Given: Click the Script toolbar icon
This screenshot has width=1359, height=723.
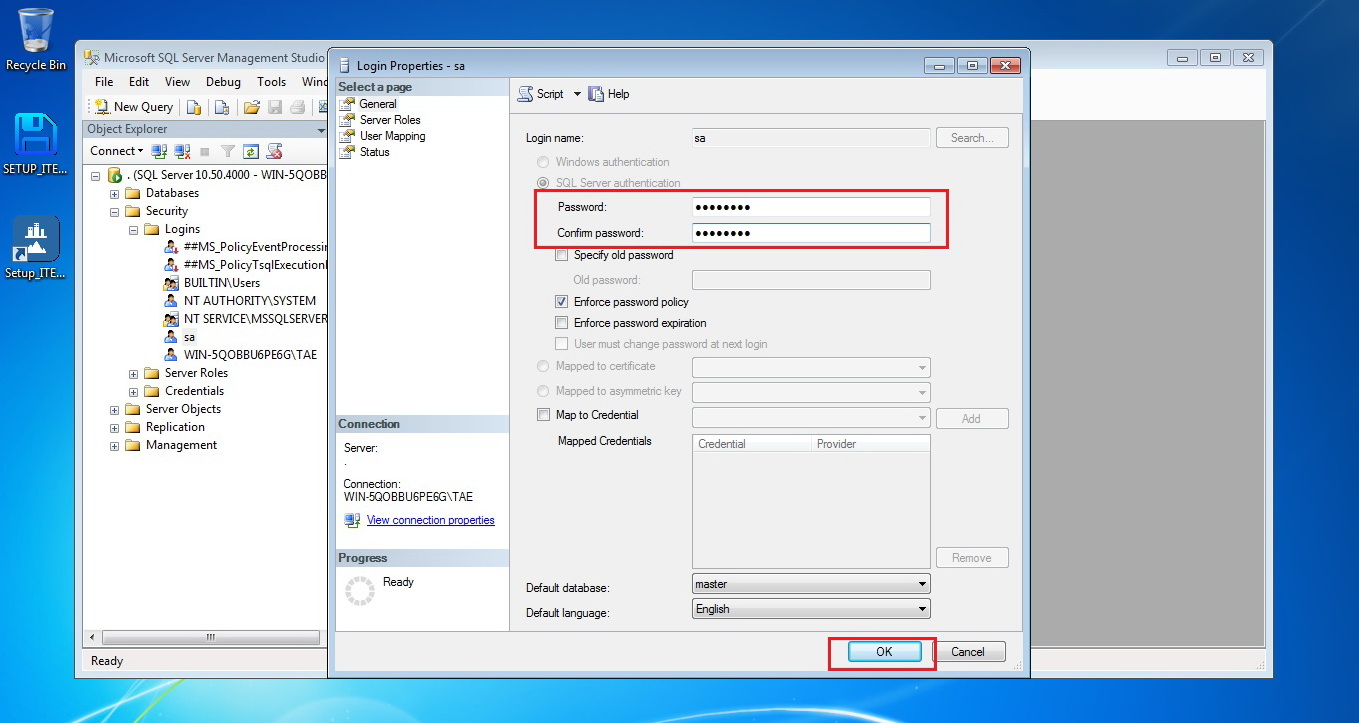Looking at the screenshot, I should coord(540,94).
